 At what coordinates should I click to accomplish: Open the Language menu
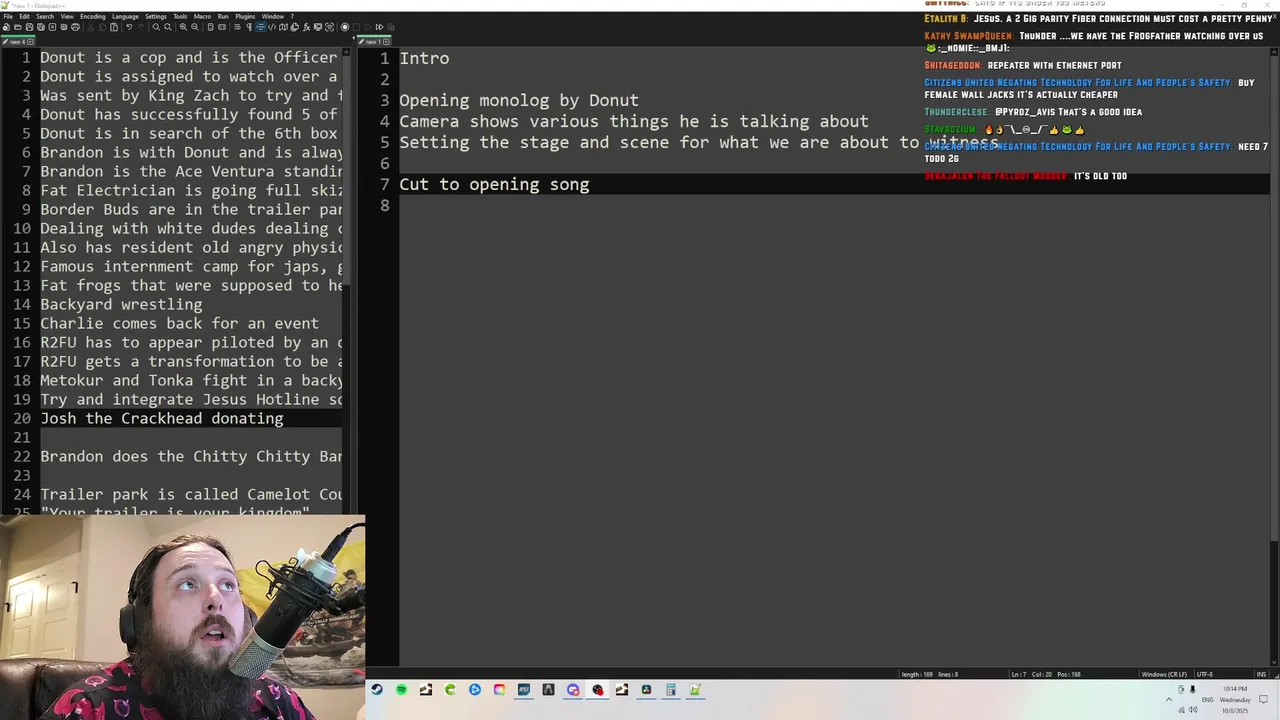[x=125, y=16]
